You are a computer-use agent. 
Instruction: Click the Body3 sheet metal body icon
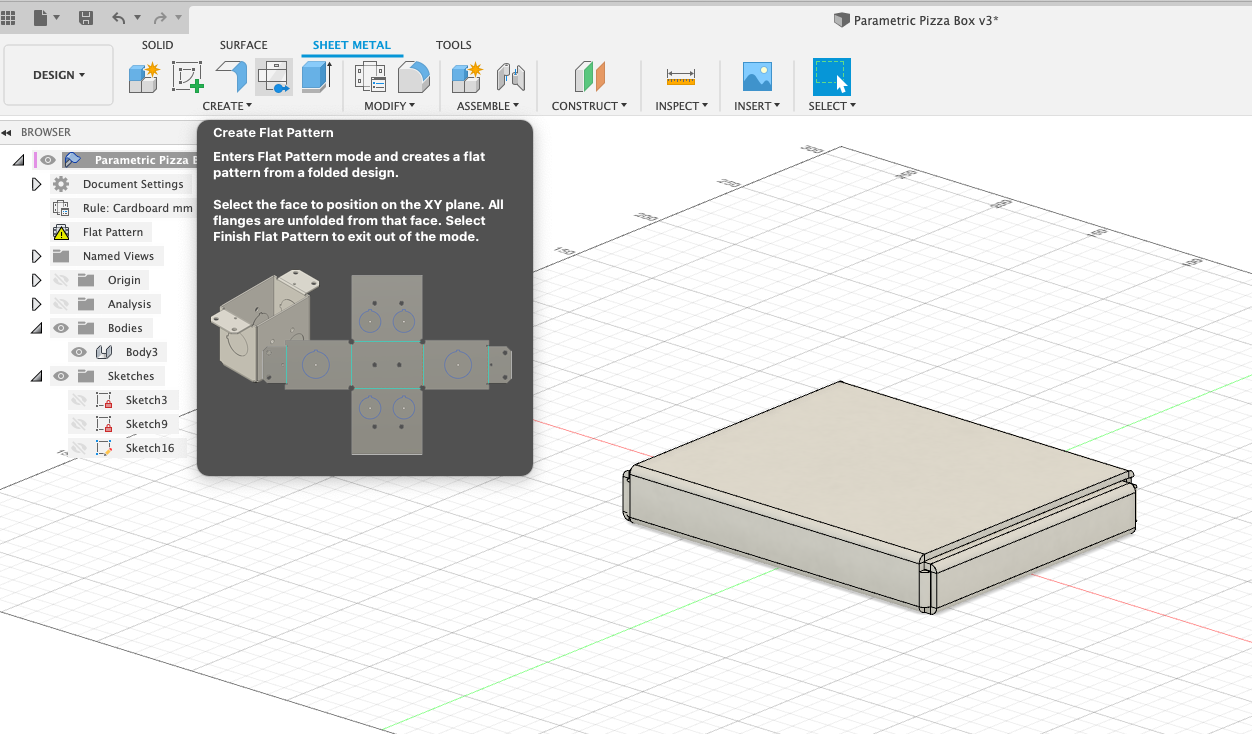click(104, 352)
